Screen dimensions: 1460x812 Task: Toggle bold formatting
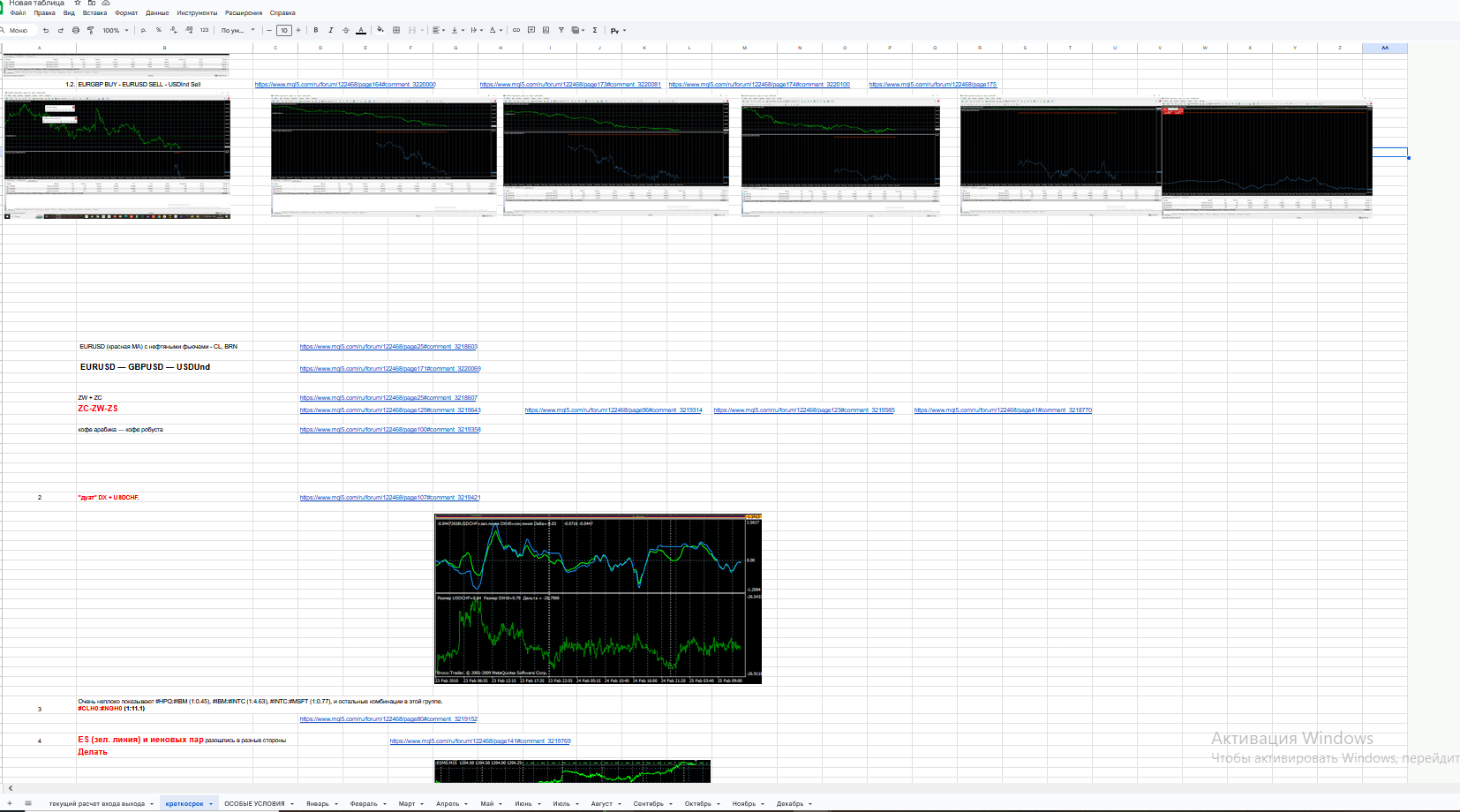(316, 30)
